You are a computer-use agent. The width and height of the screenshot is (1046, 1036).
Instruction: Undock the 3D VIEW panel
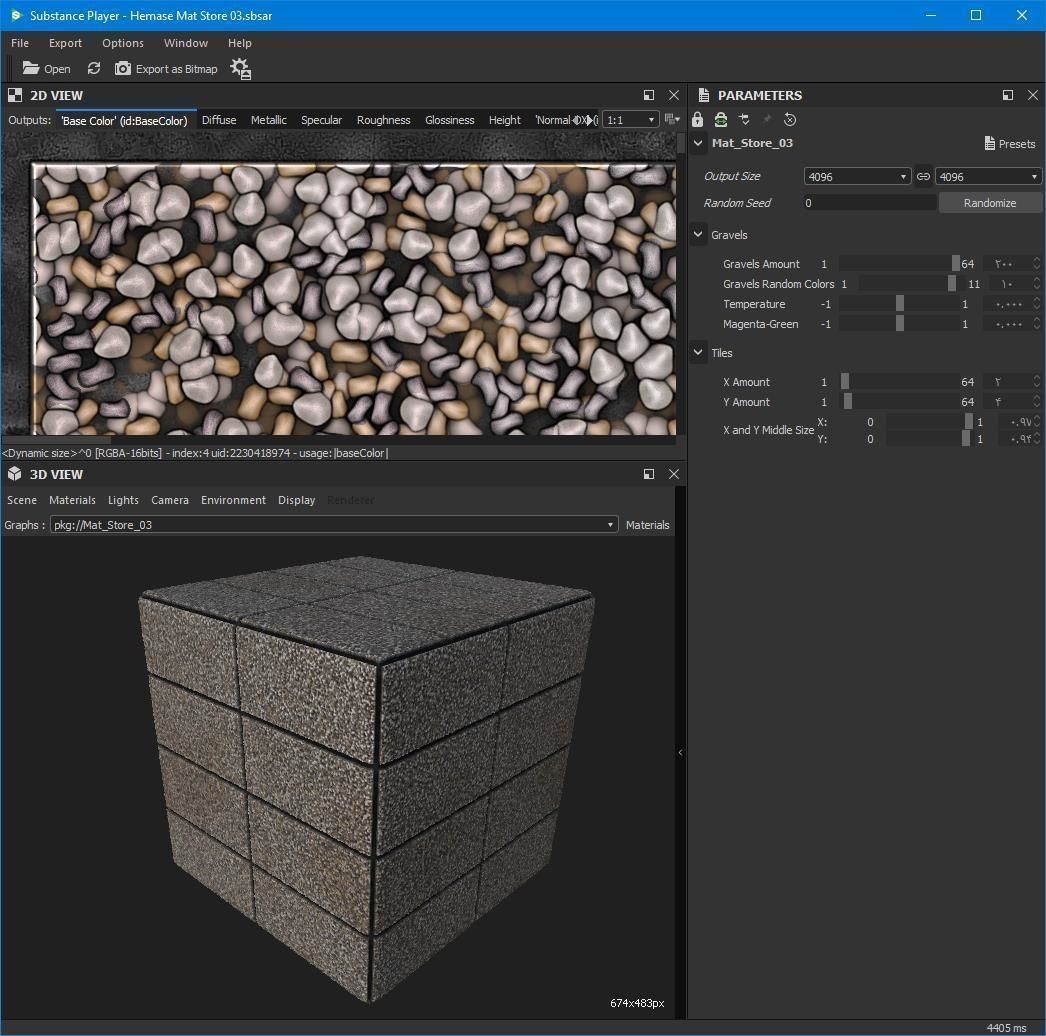(649, 474)
